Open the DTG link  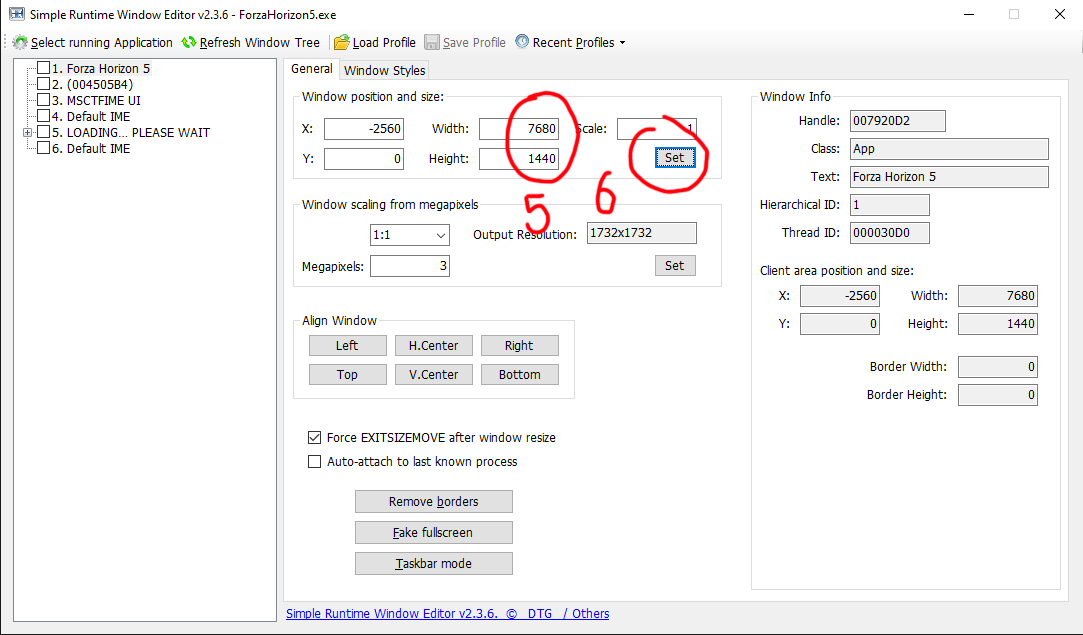click(539, 614)
